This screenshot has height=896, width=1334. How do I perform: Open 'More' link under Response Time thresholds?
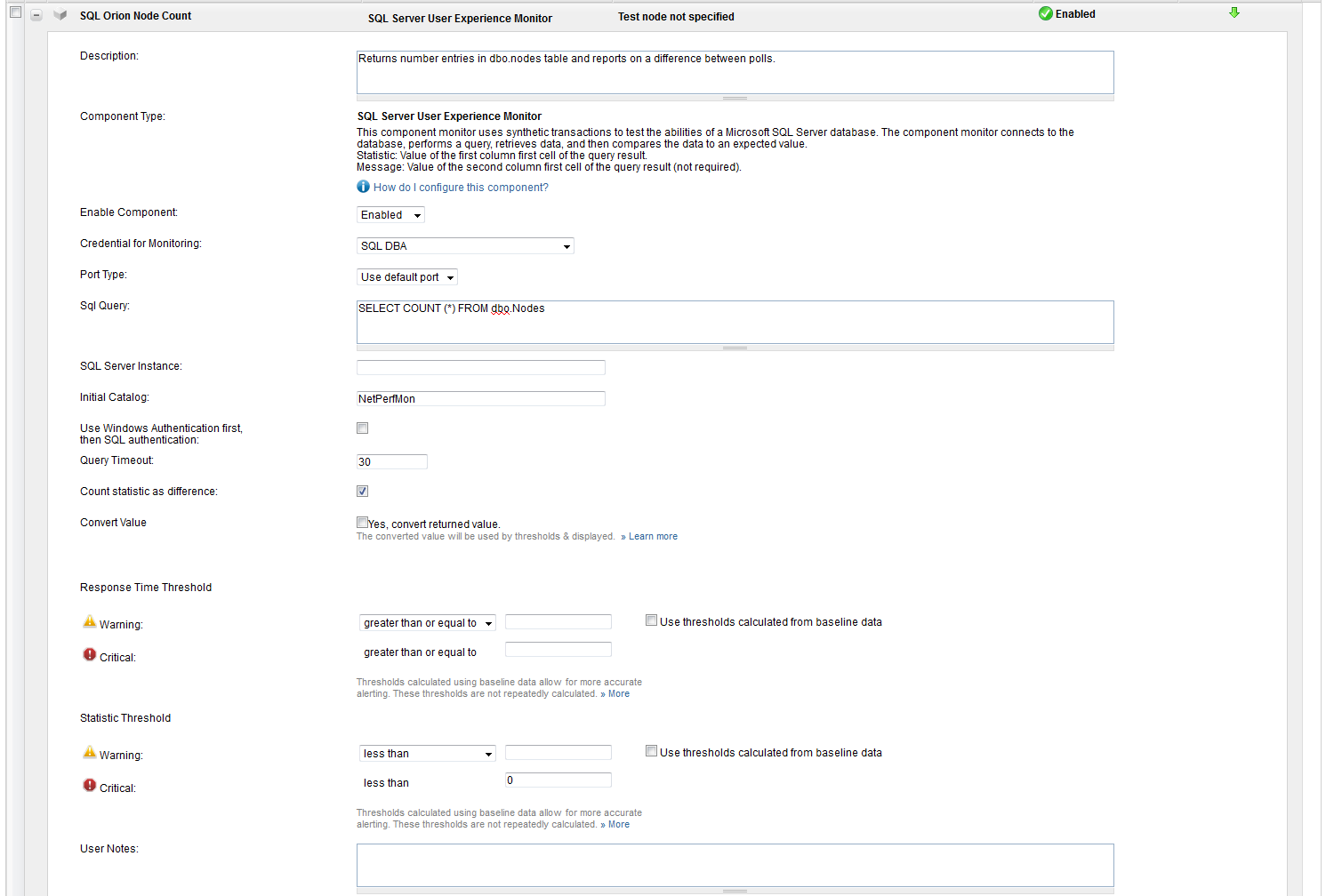pos(619,694)
